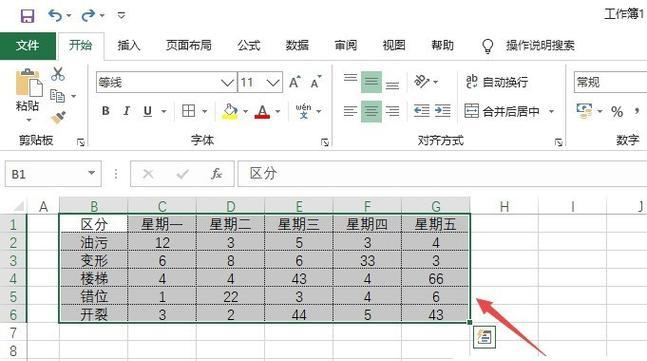647x361 pixels.
Task: Toggle 自动换行 wrap text
Action: tap(497, 82)
